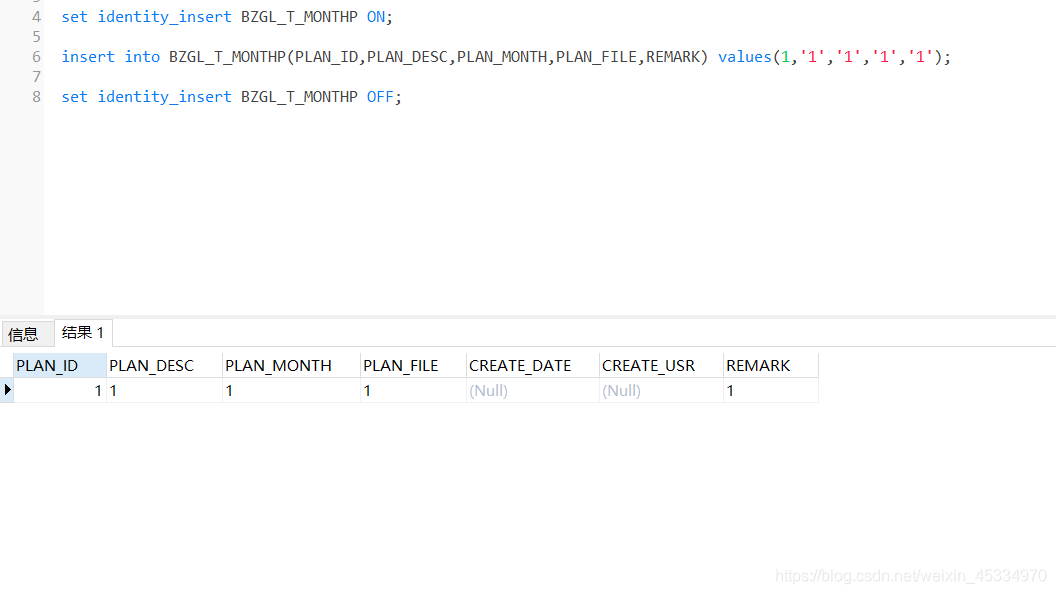The height and width of the screenshot is (594, 1056).
Task: Click line number 8 in the editor gutter
Action: (36, 97)
